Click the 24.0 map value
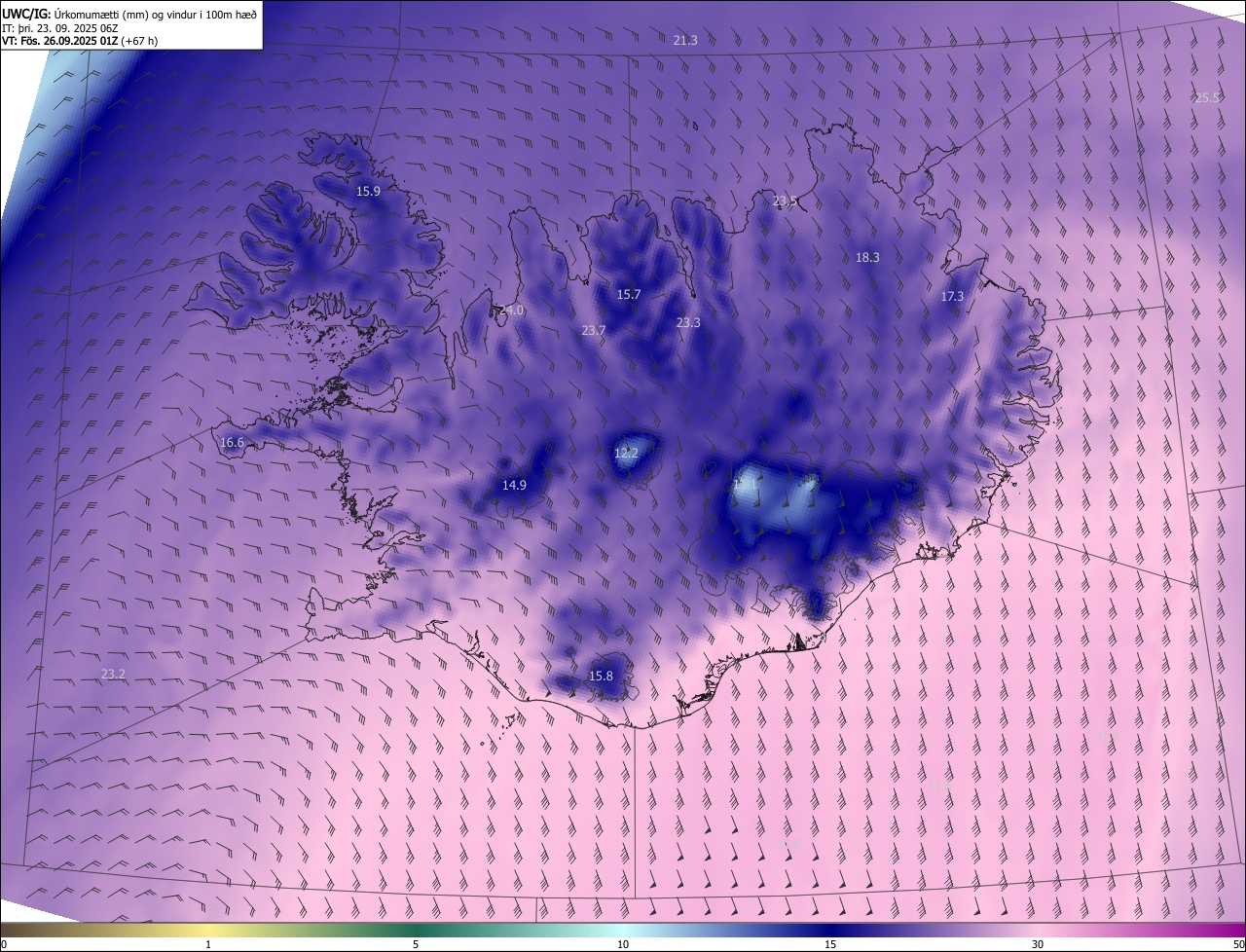 pos(511,310)
